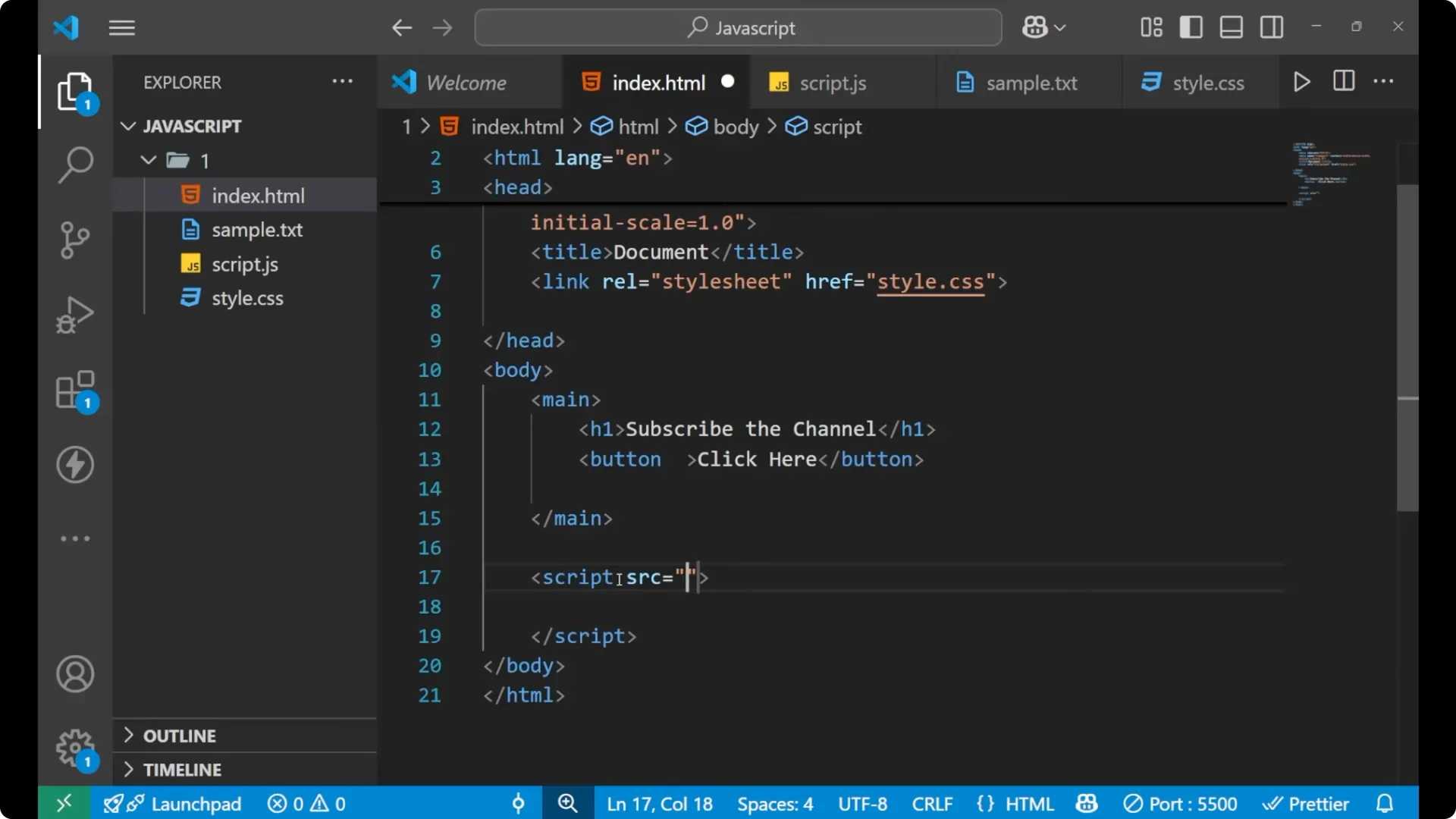Open the Search view

74,165
